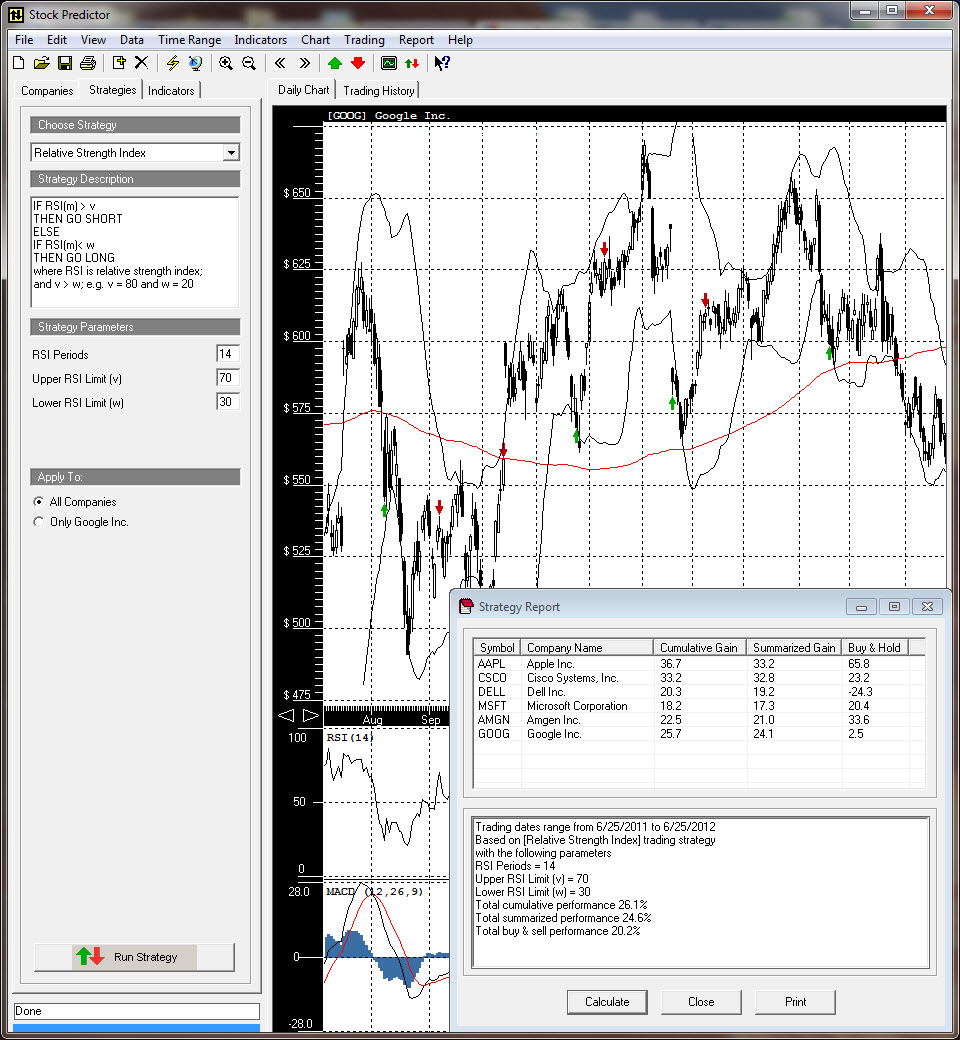Click the Cumulative Gain column header

[x=699, y=647]
